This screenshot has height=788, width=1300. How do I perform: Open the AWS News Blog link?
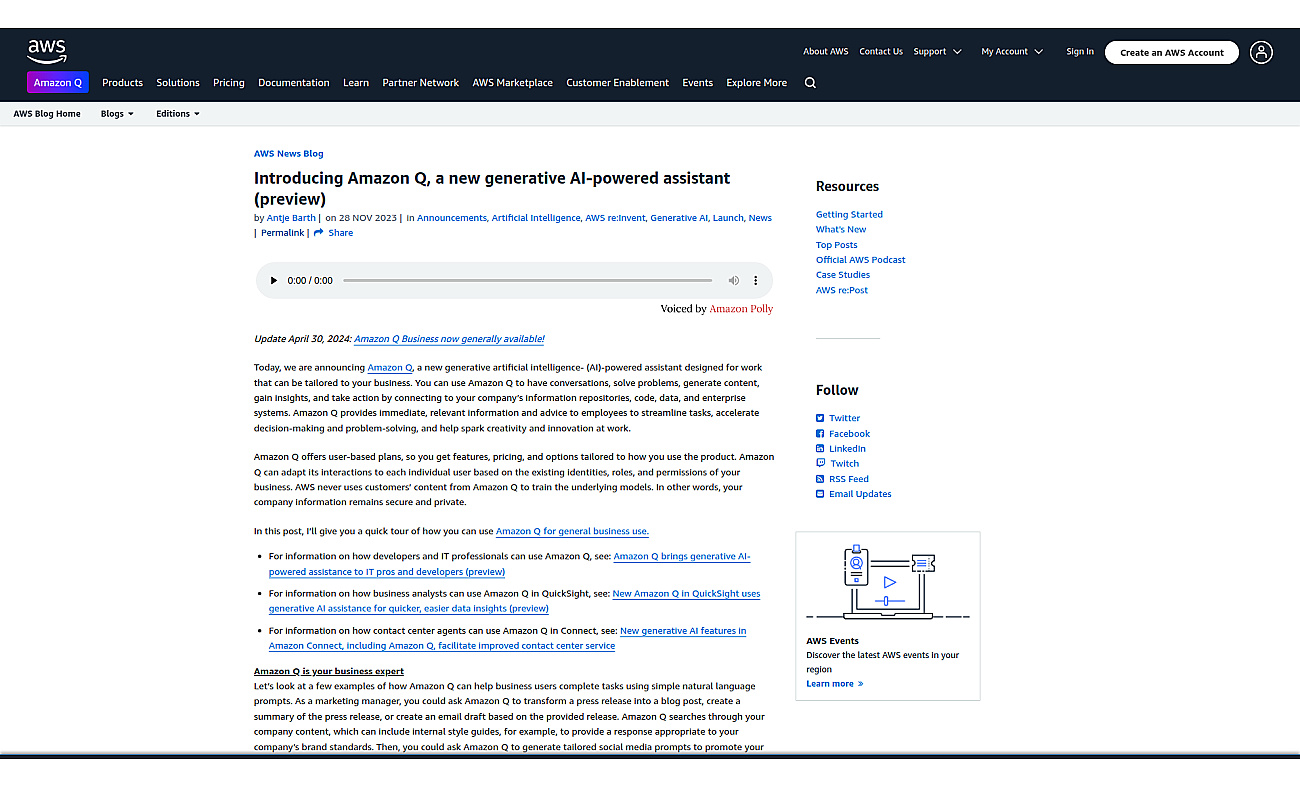[x=289, y=154]
